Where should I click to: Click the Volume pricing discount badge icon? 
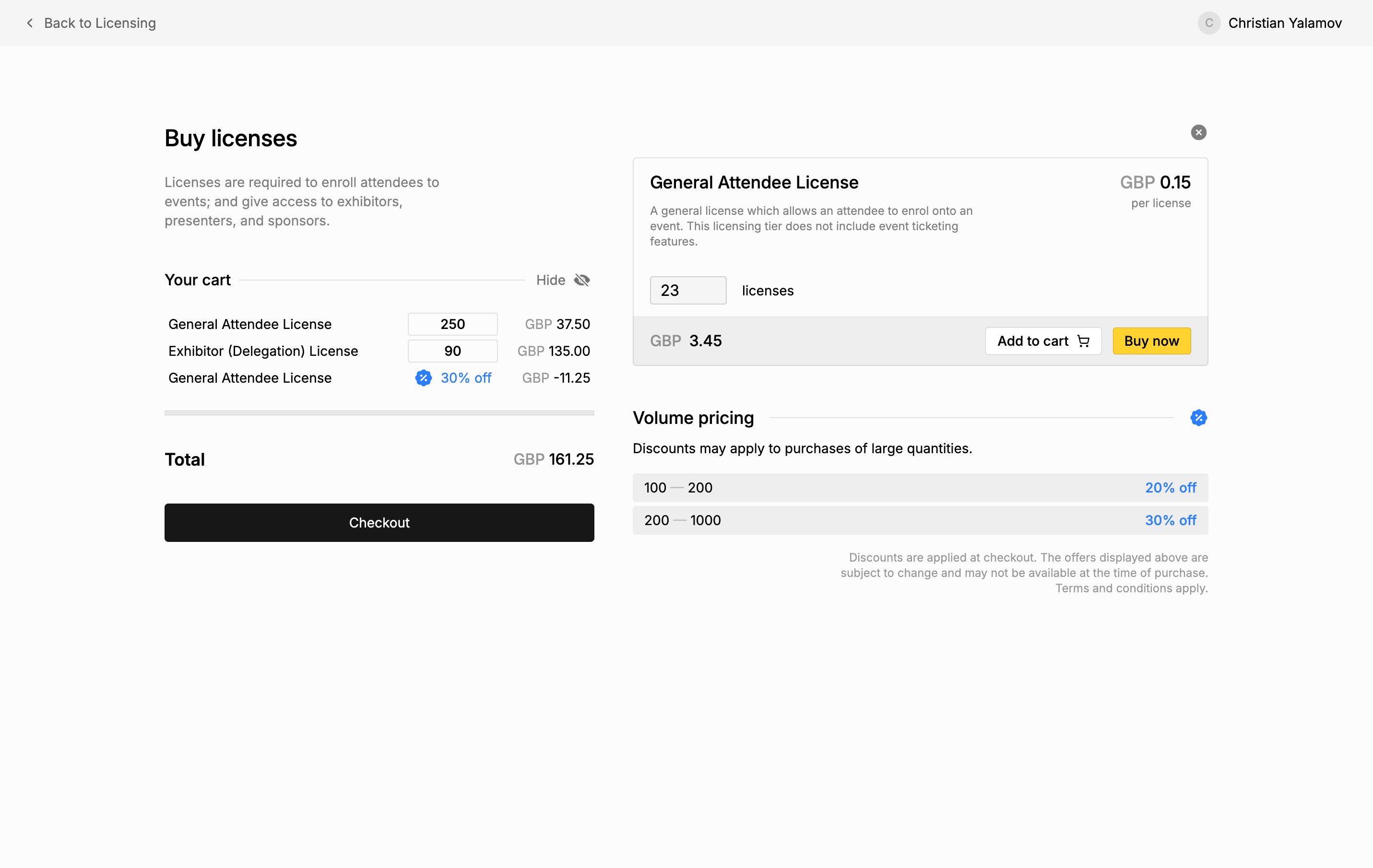(1198, 418)
